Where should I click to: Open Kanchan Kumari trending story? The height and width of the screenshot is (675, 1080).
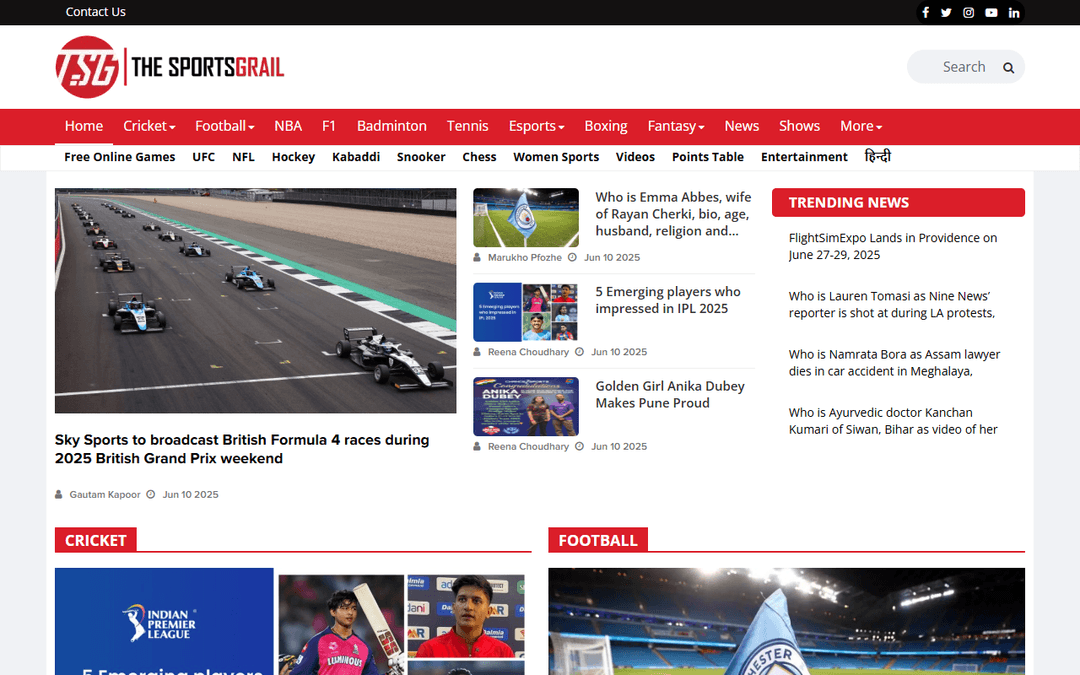coord(893,421)
